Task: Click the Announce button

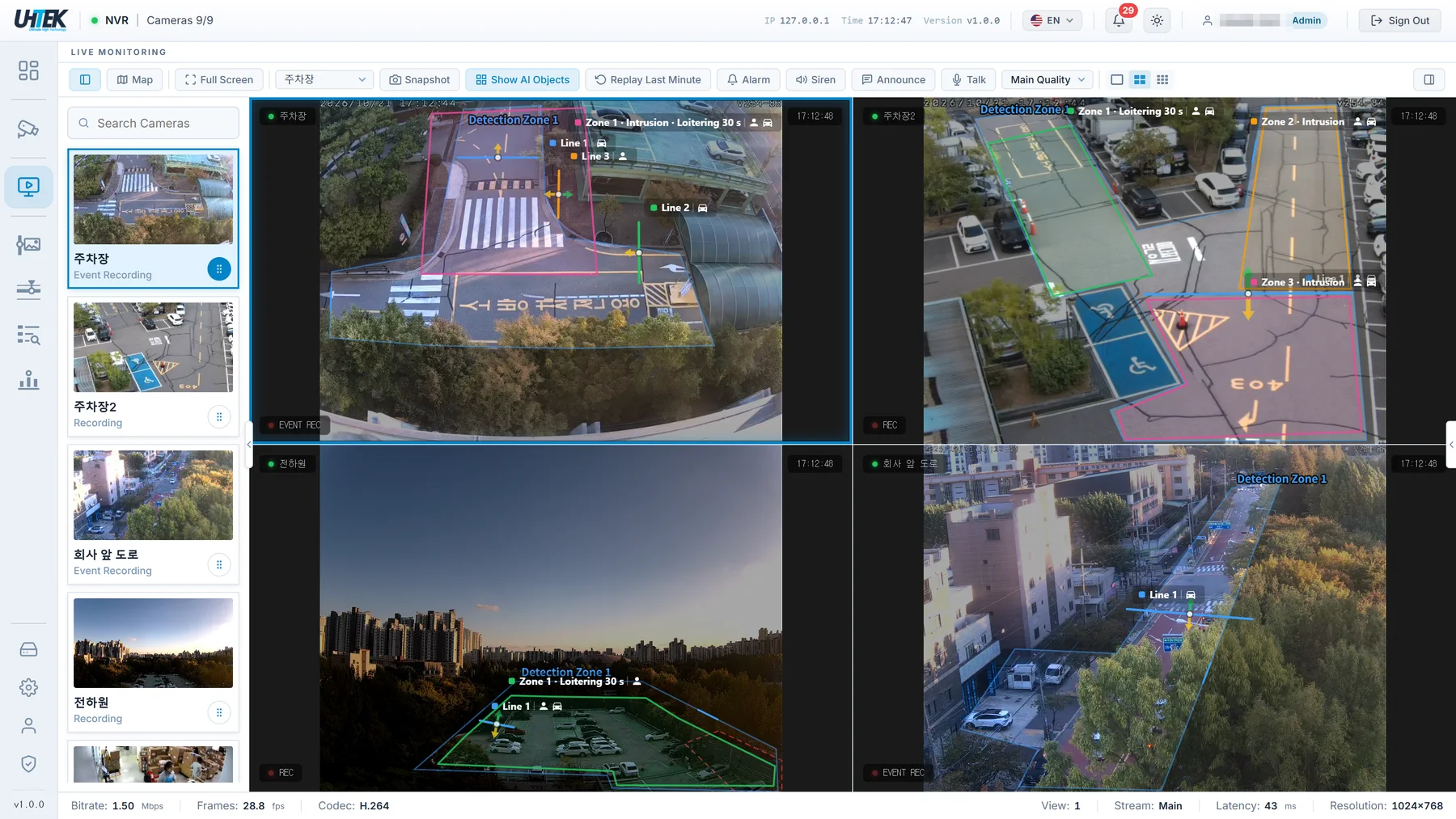Action: coord(893,79)
